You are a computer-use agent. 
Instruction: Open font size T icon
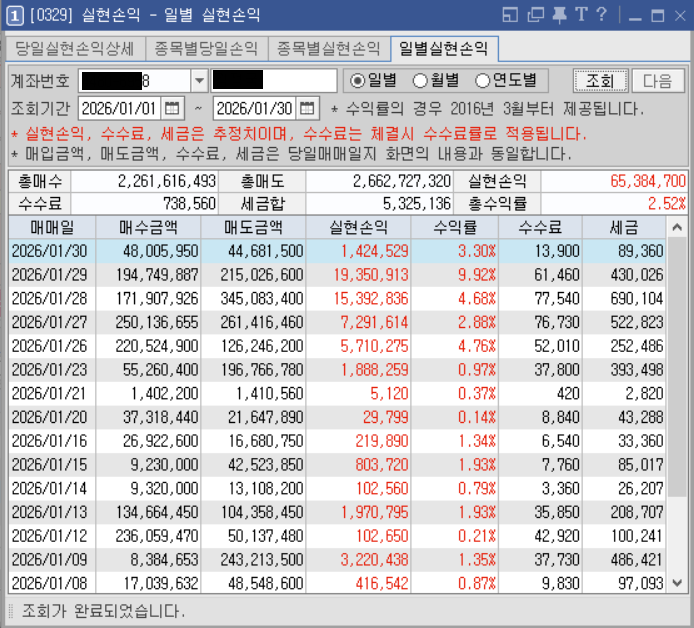pyautogui.click(x=581, y=15)
